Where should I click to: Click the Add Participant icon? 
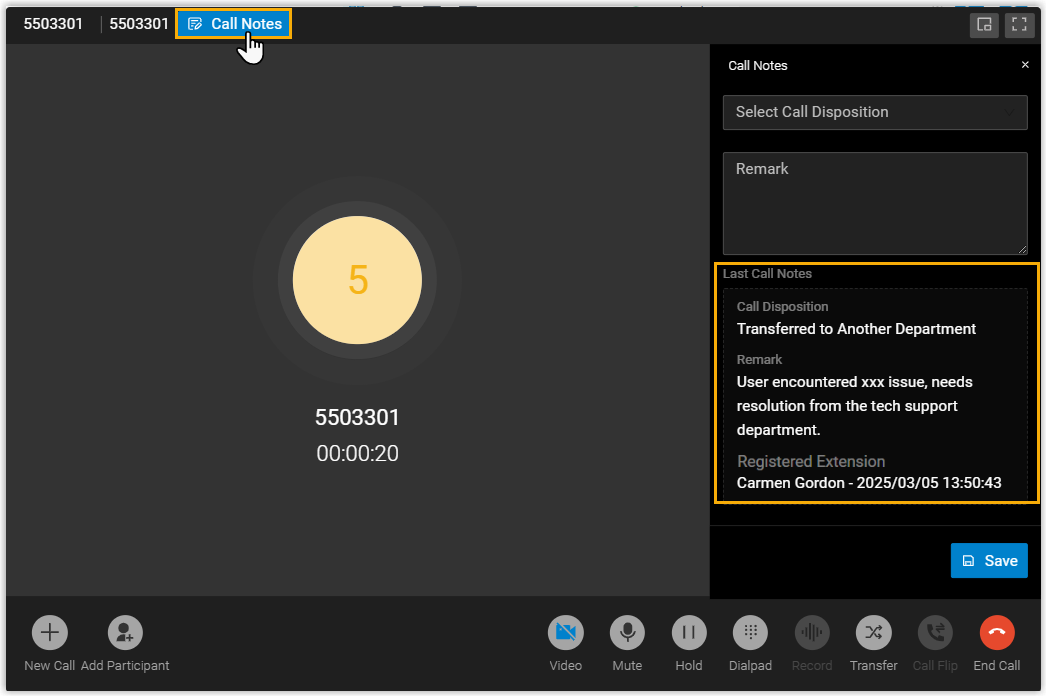coord(125,632)
